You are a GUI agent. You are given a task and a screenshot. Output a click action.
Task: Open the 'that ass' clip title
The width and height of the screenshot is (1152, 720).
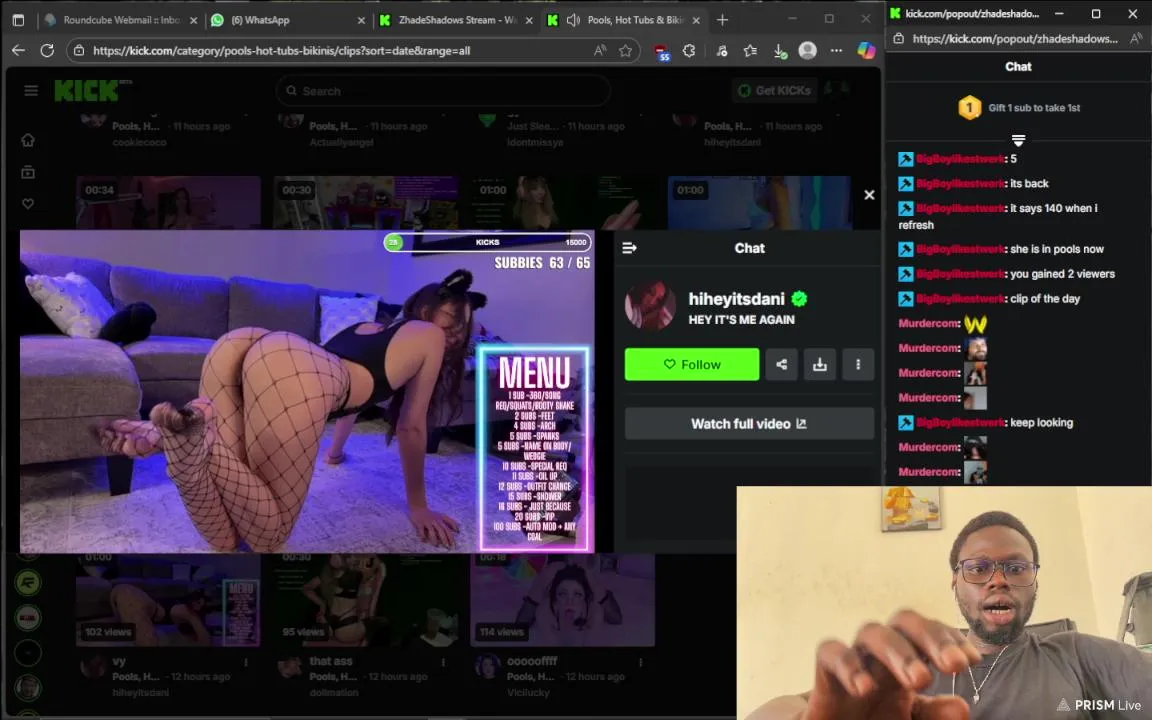pyautogui.click(x=331, y=661)
